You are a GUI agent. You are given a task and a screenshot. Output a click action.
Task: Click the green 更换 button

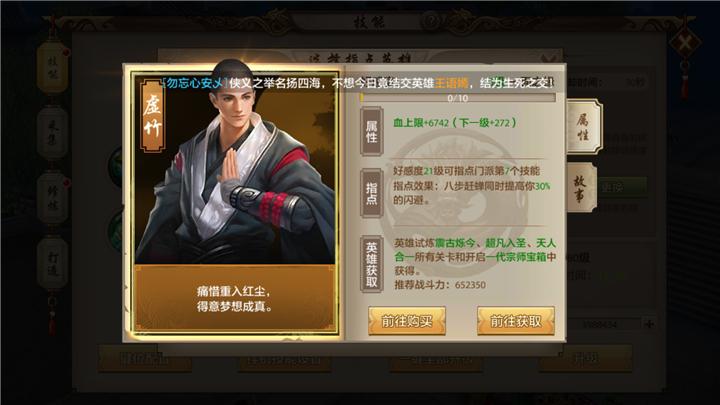pos(613,188)
